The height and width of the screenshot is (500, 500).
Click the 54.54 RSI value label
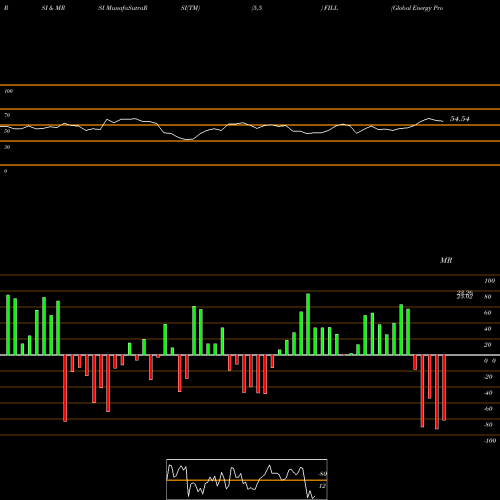[x=460, y=119]
